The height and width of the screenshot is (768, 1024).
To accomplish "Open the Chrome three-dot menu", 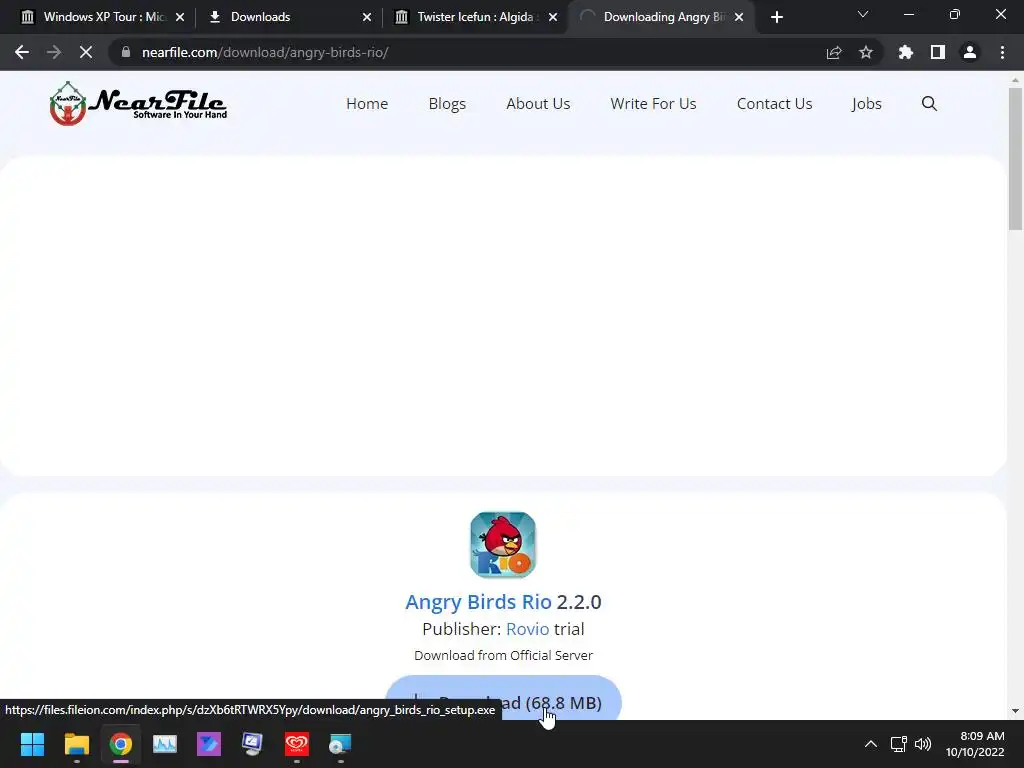I will (1002, 52).
